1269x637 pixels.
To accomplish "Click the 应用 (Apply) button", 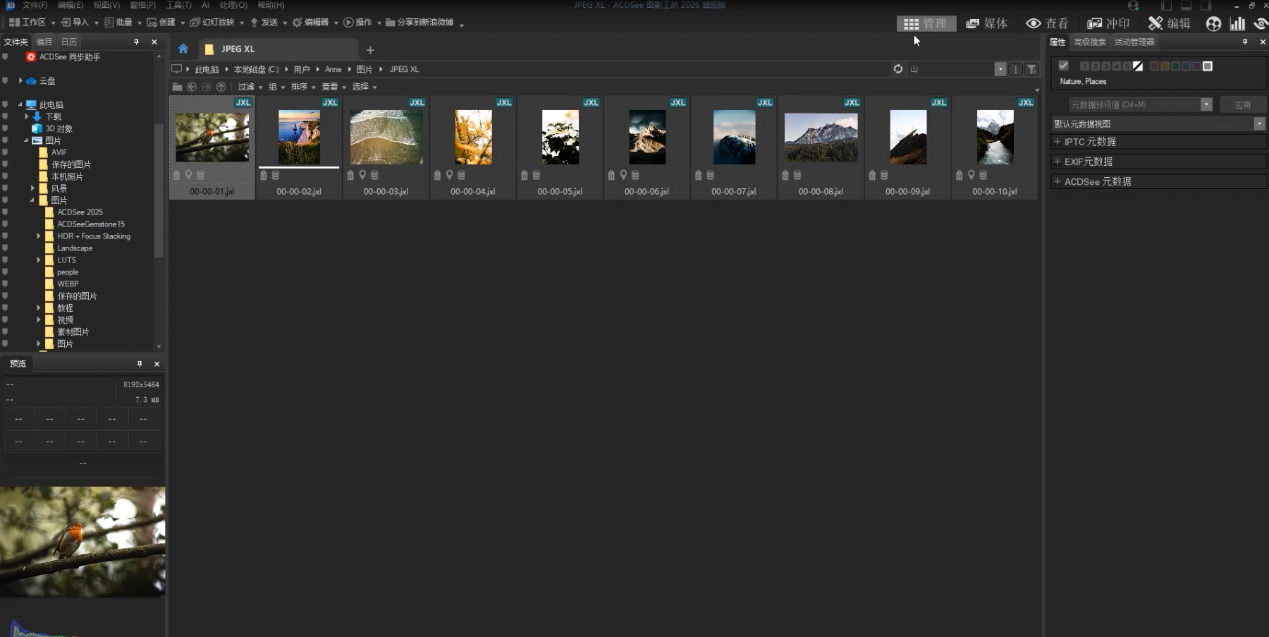I will coord(1242,104).
